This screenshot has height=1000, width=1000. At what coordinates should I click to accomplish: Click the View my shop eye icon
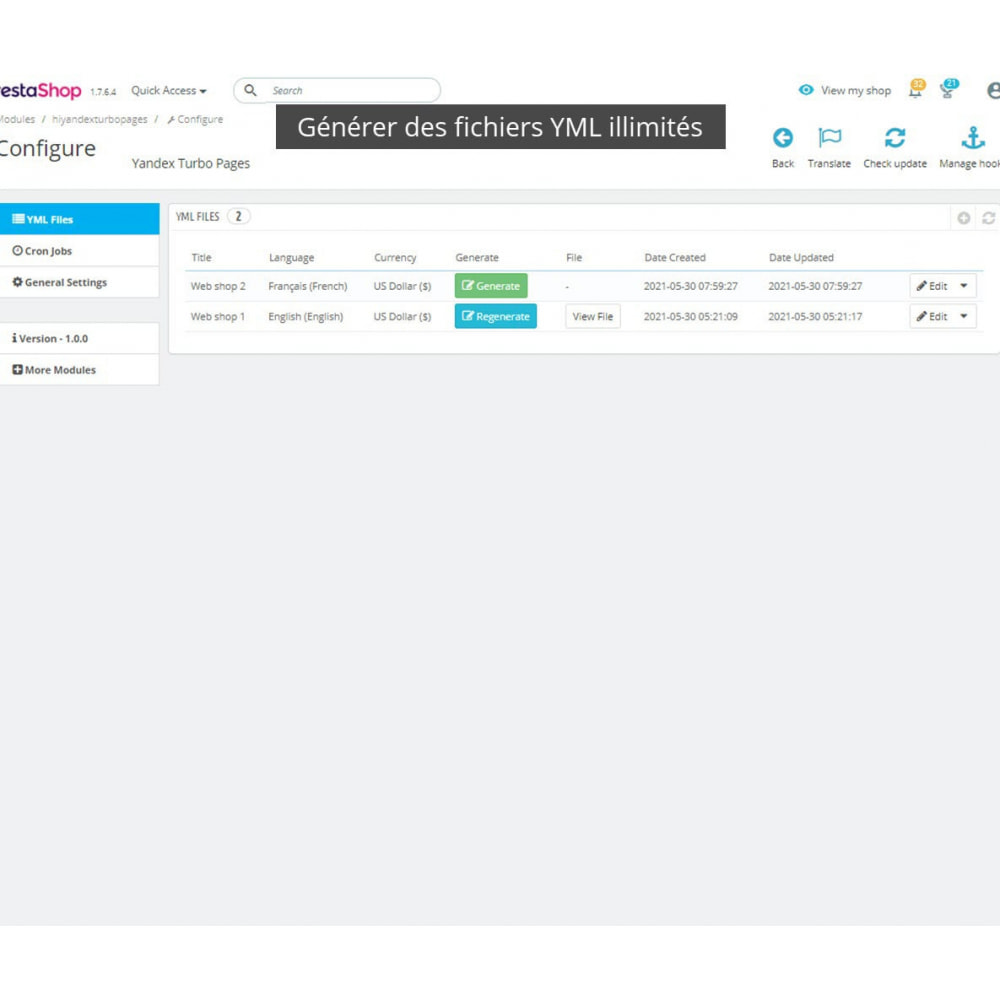[806, 90]
